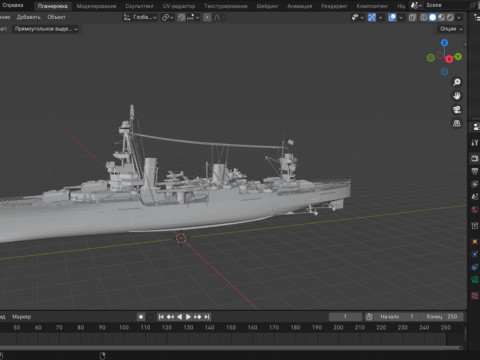Image resolution: width=480 pixels, height=360 pixels.
Task: Toggle viewport overlays
Action: point(392,17)
